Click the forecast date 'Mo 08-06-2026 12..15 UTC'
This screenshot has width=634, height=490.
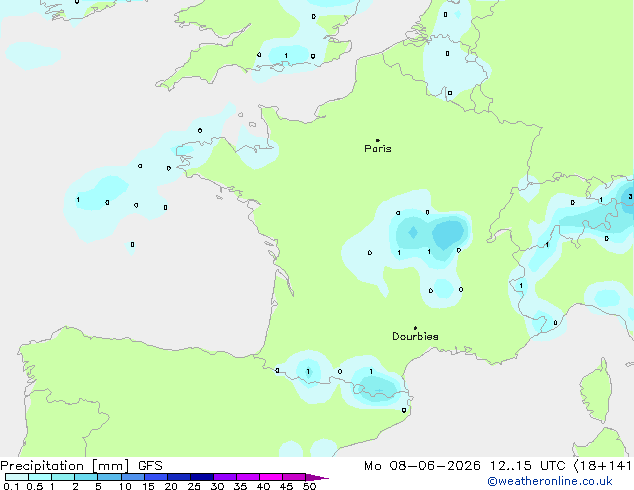click(x=465, y=466)
